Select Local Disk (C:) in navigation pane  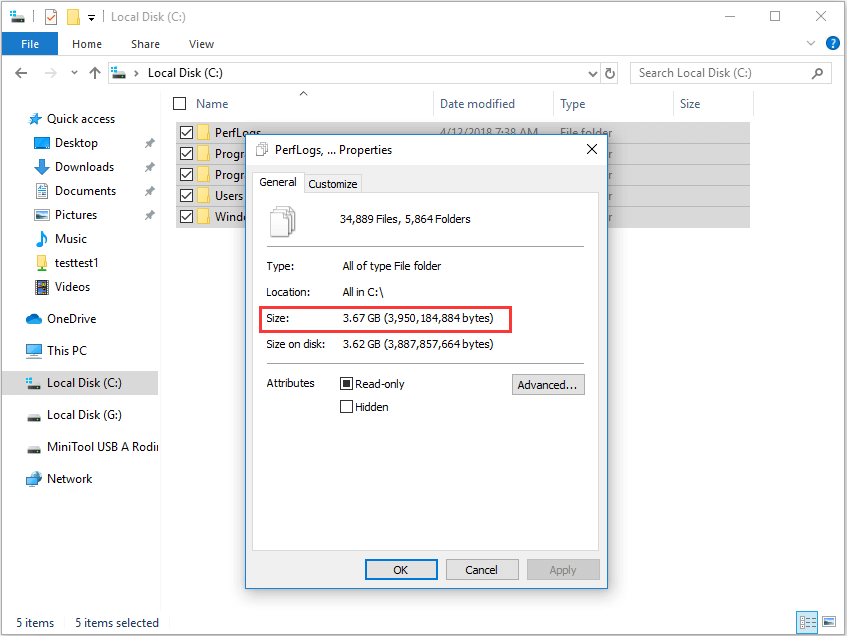pos(84,383)
